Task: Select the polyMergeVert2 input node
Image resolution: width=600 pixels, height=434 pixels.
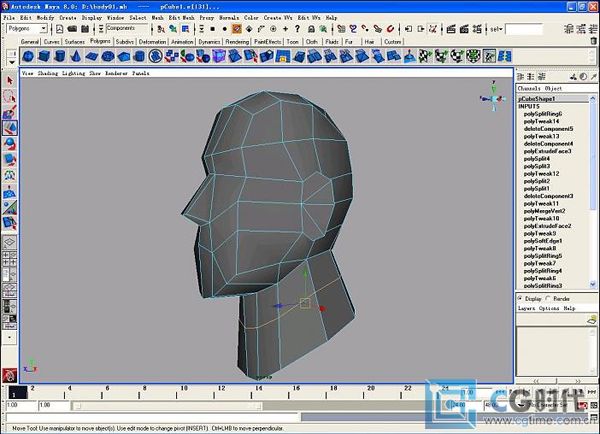Action: coord(545,211)
